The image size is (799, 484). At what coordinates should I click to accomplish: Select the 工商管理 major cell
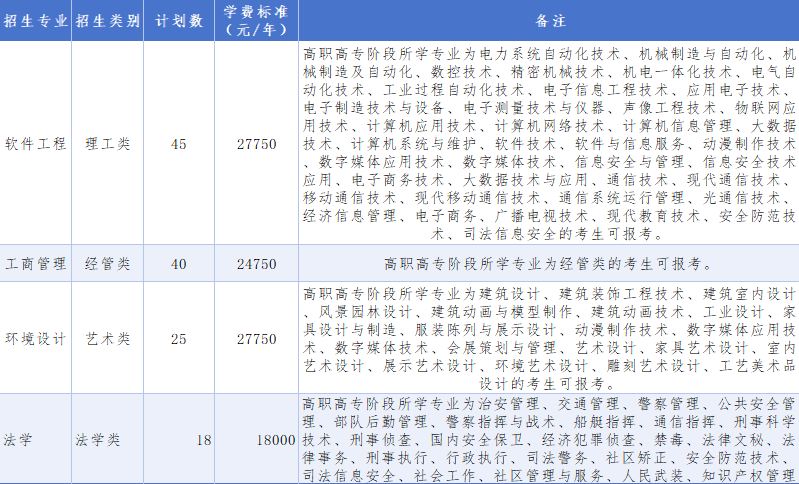point(34,264)
